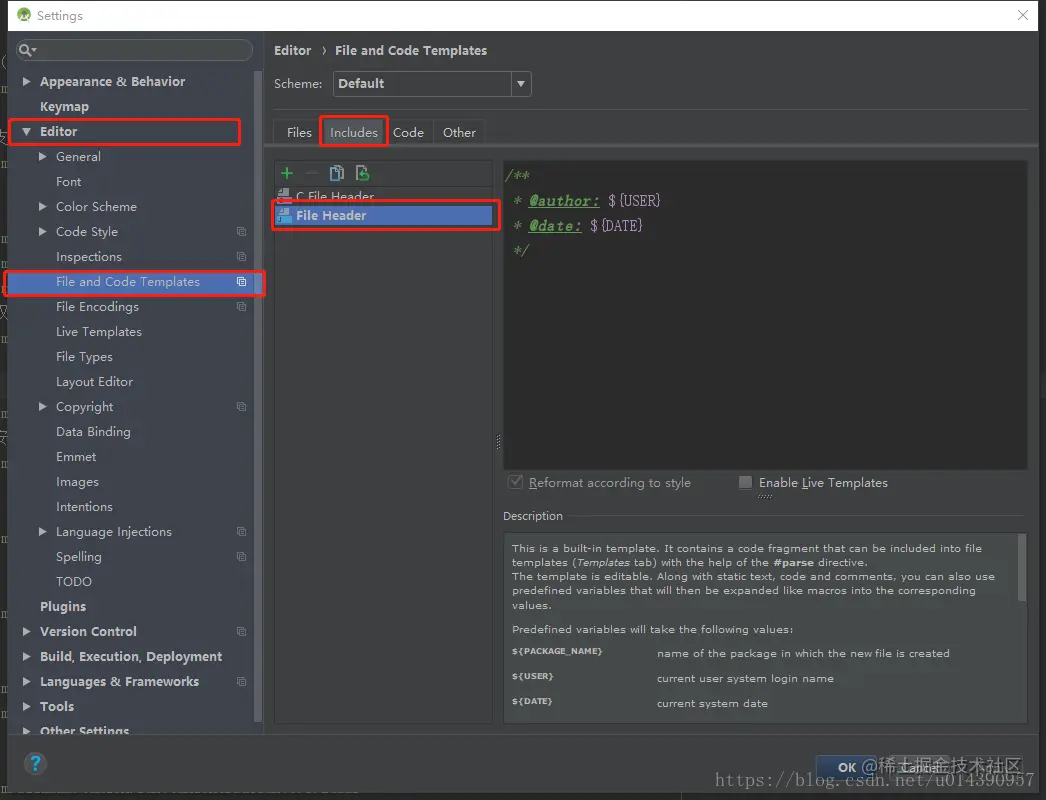
Task: Click the Reset to Default template icon
Action: 362,173
